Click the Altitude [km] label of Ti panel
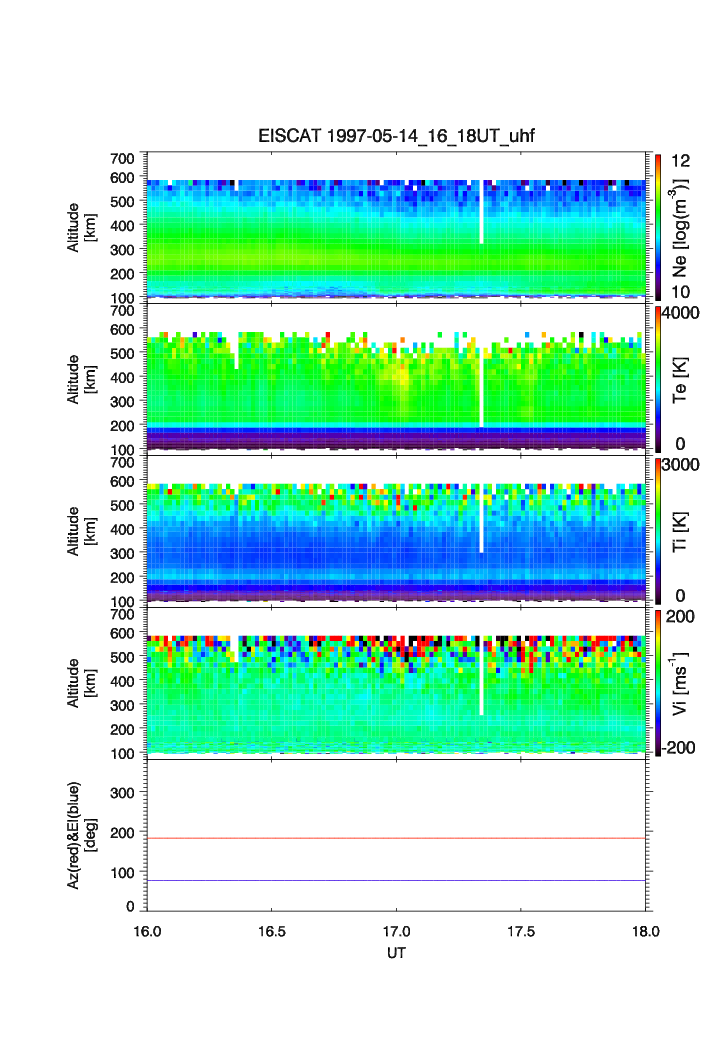Viewport: 708px width, 1063px height. click(82, 532)
